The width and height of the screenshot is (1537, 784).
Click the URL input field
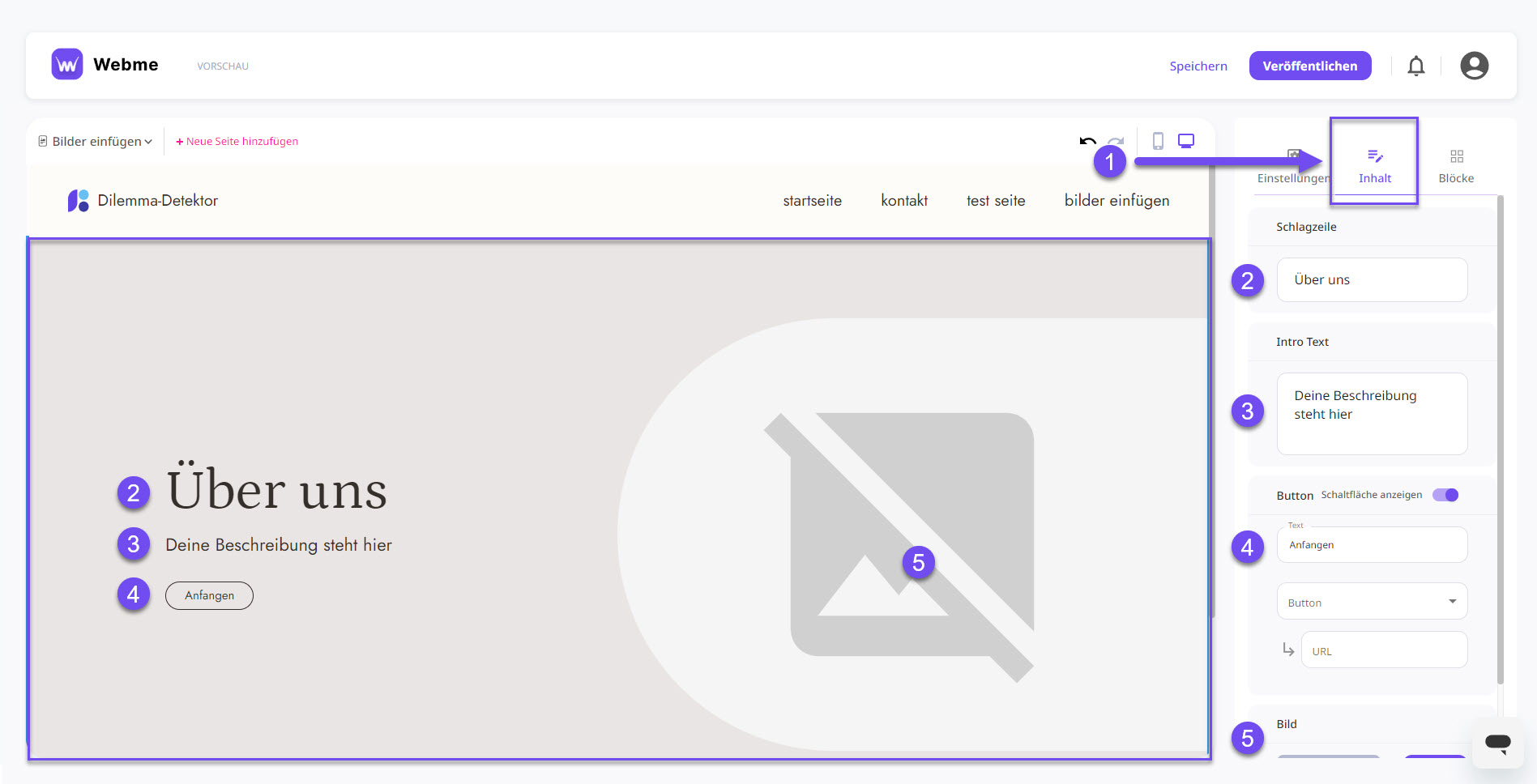(1384, 650)
